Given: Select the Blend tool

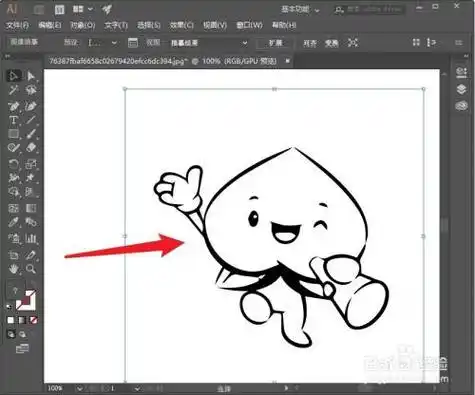Looking at the screenshot, I should tap(31, 222).
